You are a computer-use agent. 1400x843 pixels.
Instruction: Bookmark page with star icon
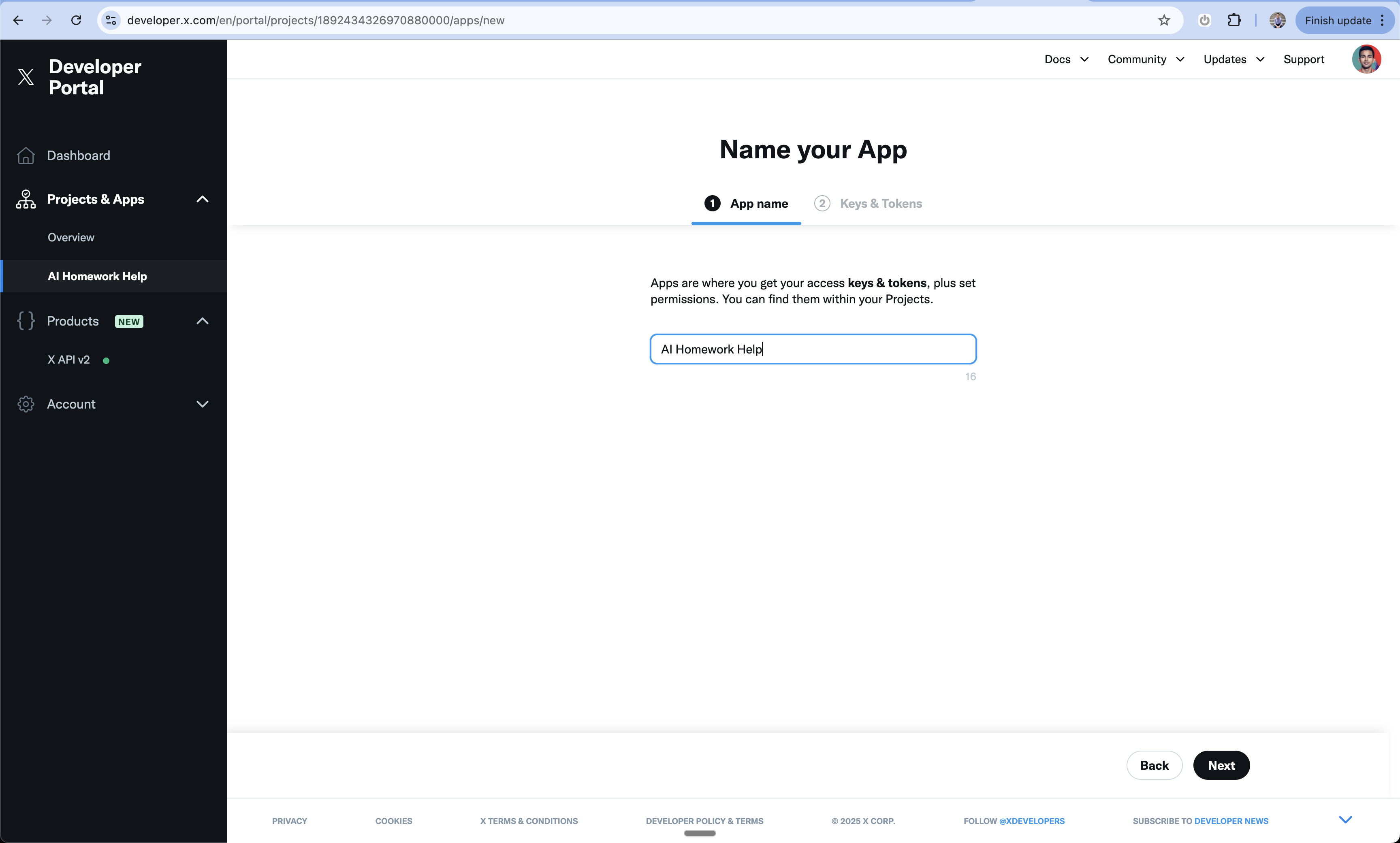(1164, 21)
